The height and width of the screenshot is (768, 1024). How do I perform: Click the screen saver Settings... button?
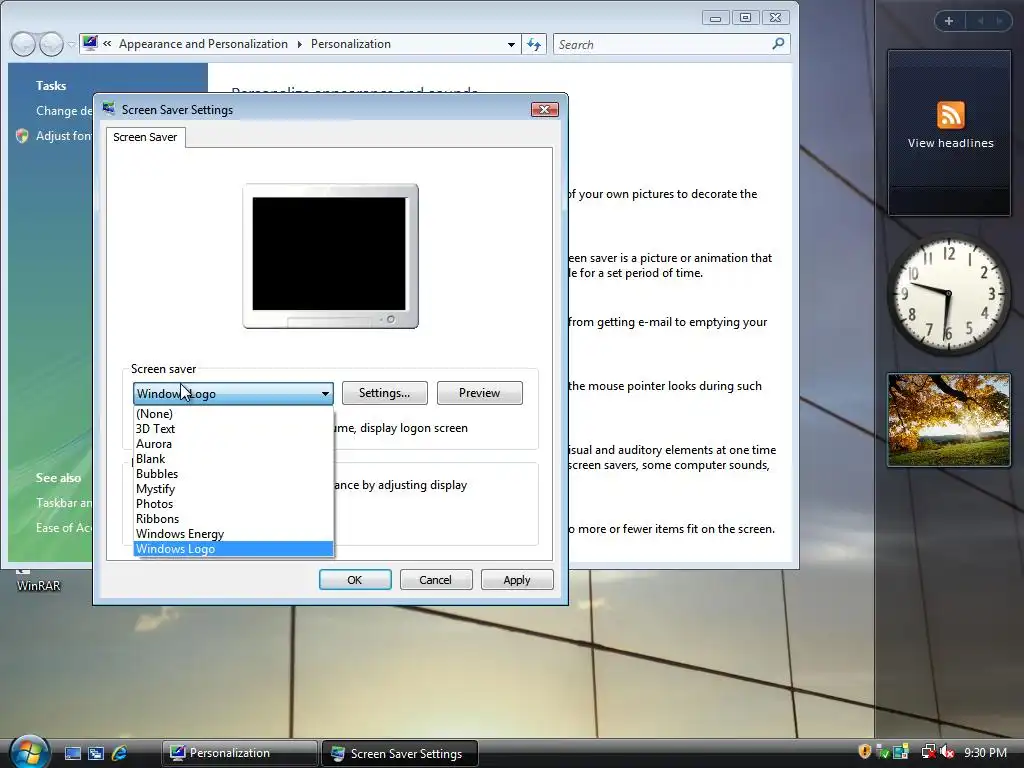pos(385,393)
